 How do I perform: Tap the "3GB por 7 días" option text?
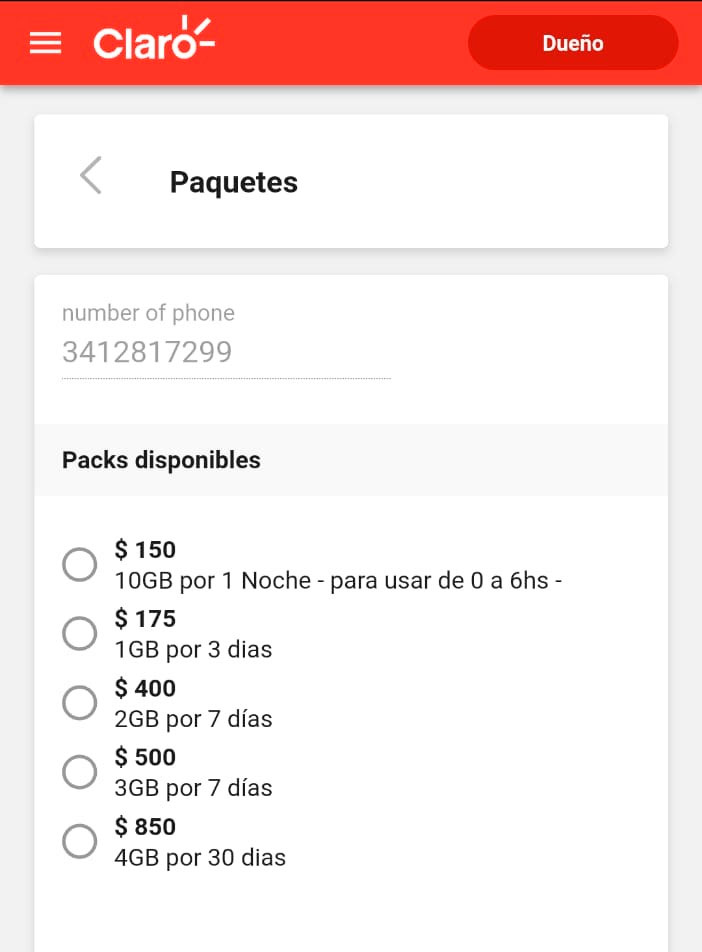(193, 788)
